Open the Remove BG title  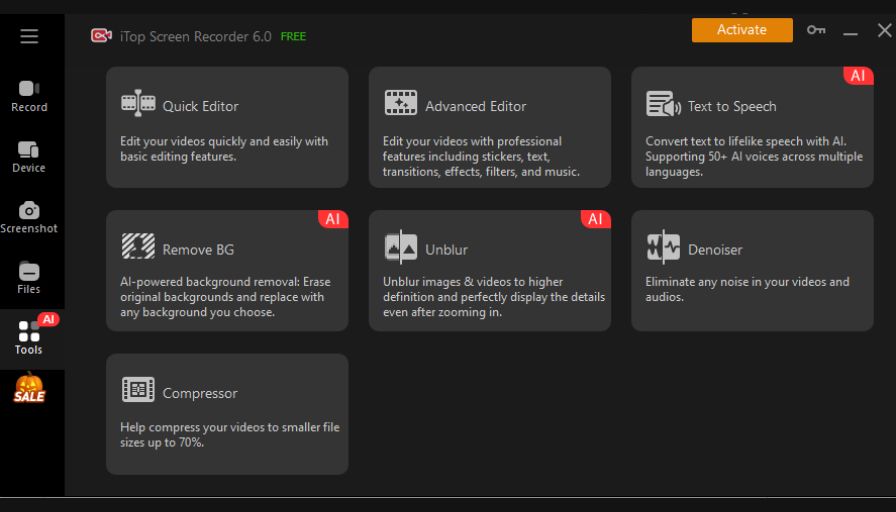[x=198, y=250]
